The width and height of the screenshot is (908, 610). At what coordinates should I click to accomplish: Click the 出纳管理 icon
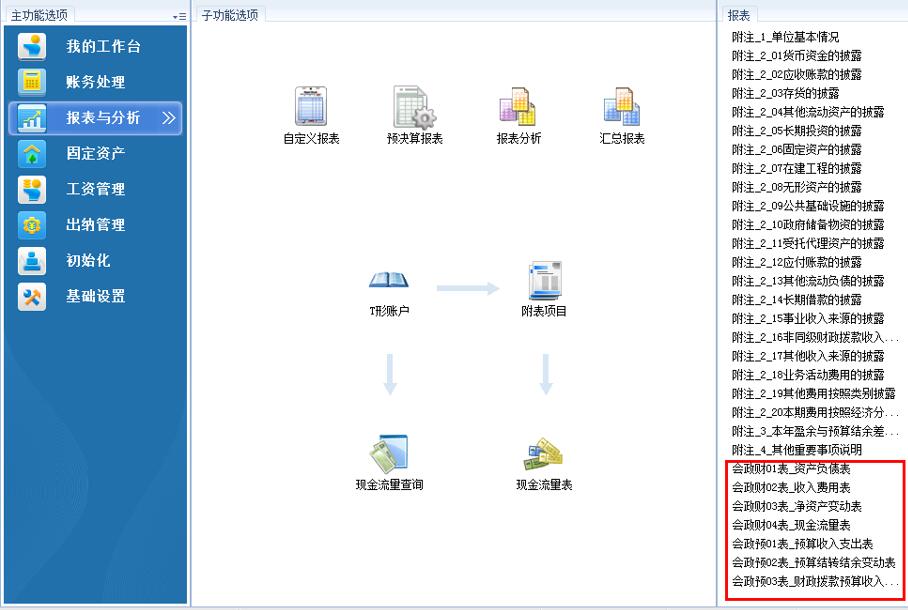(32, 225)
